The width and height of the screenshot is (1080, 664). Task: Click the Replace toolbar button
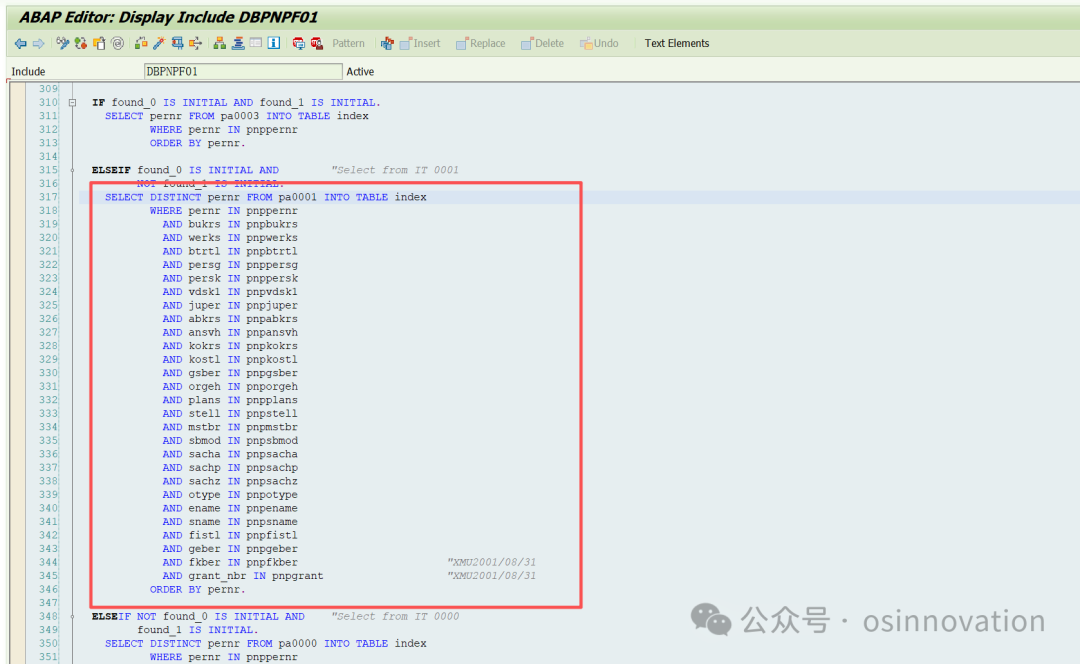point(481,43)
